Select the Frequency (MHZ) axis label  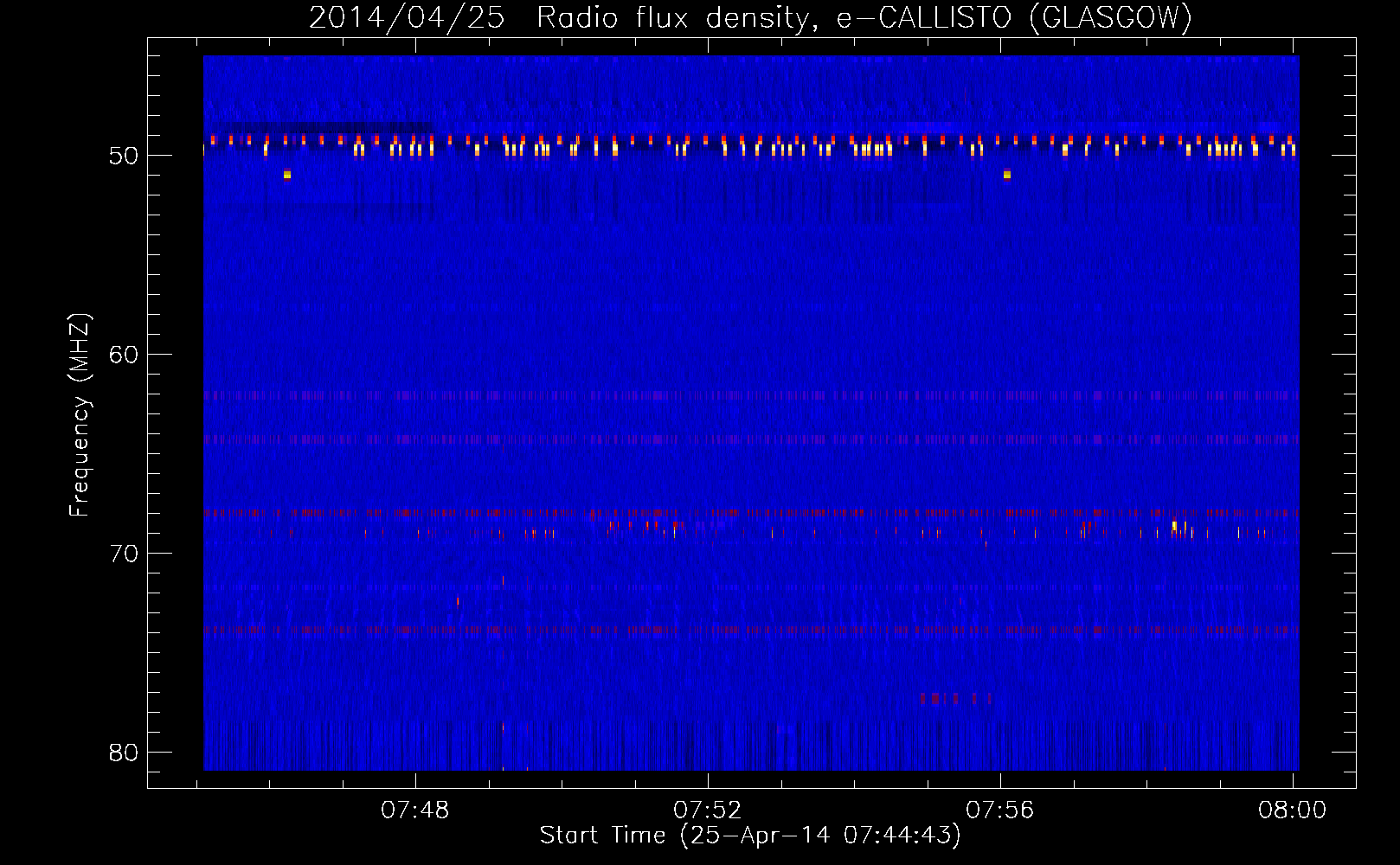click(x=79, y=415)
